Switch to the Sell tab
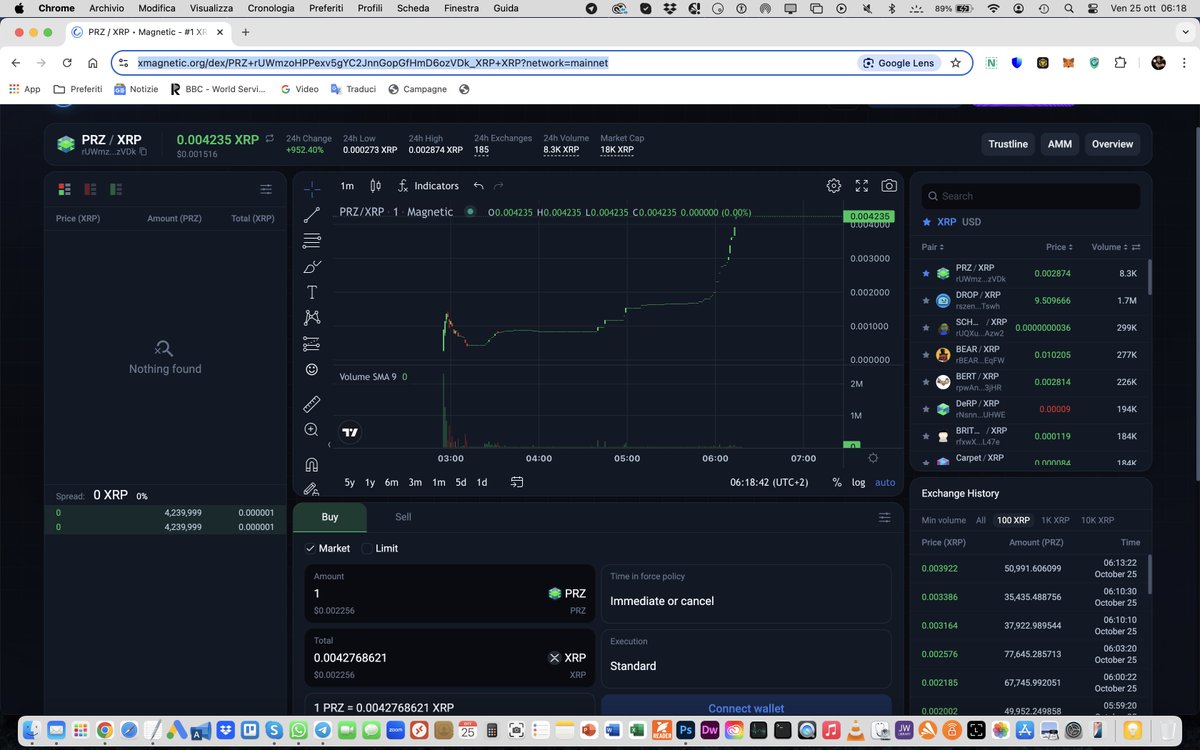Image resolution: width=1200 pixels, height=750 pixels. tap(403, 517)
